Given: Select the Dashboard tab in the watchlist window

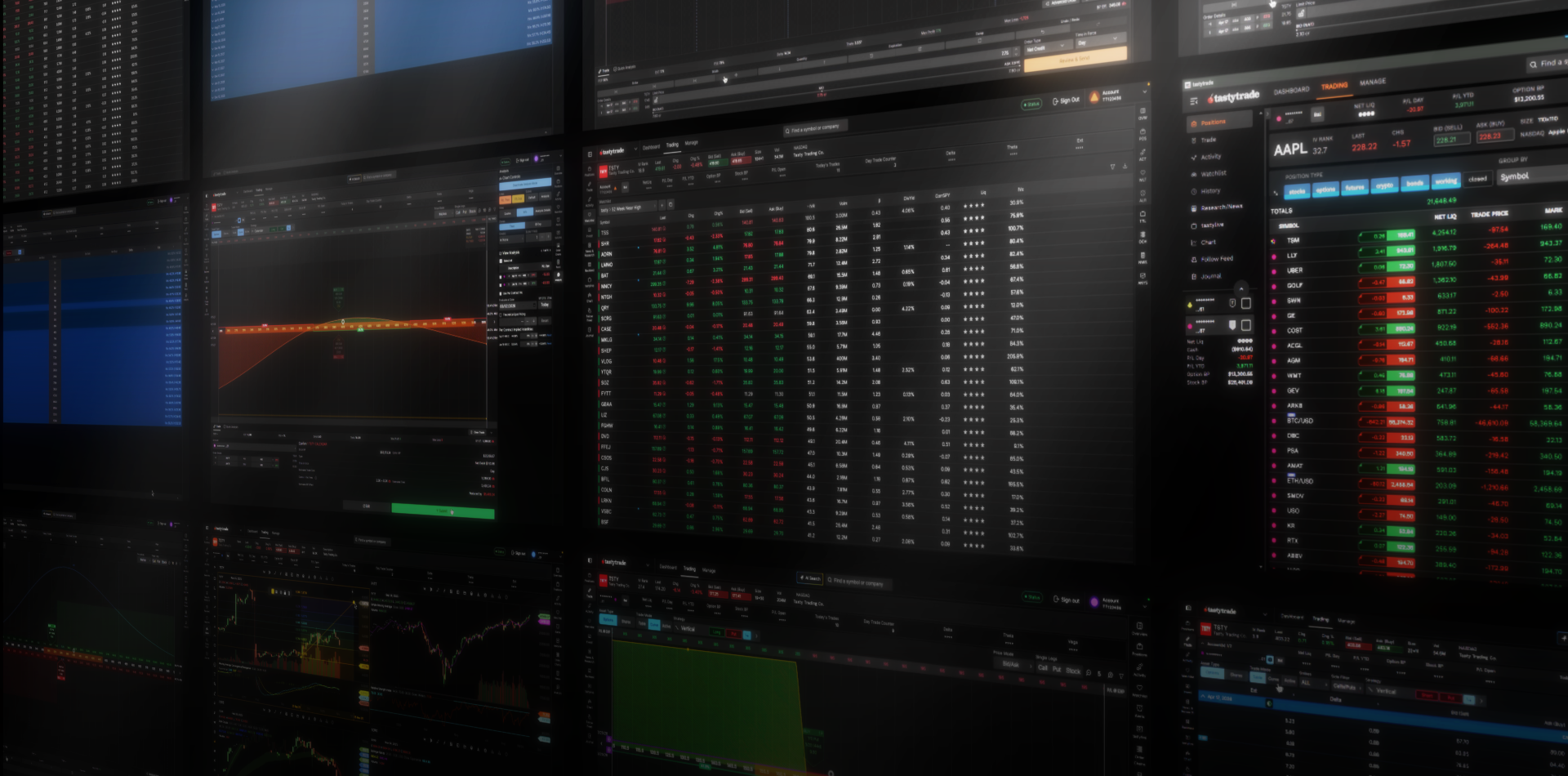Looking at the screenshot, I should pyautogui.click(x=651, y=147).
